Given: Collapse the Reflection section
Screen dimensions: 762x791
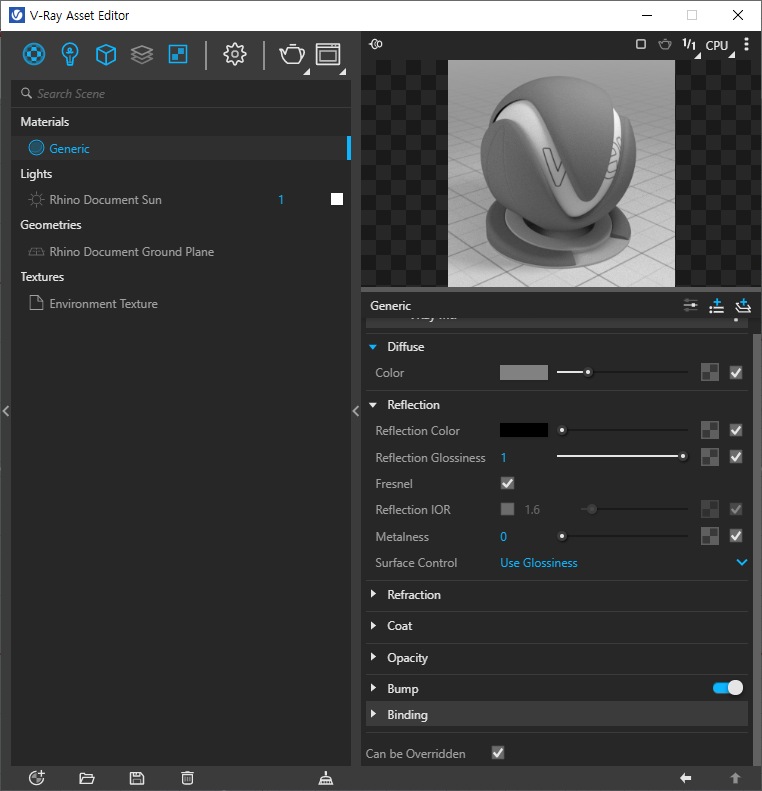Looking at the screenshot, I should tap(373, 405).
